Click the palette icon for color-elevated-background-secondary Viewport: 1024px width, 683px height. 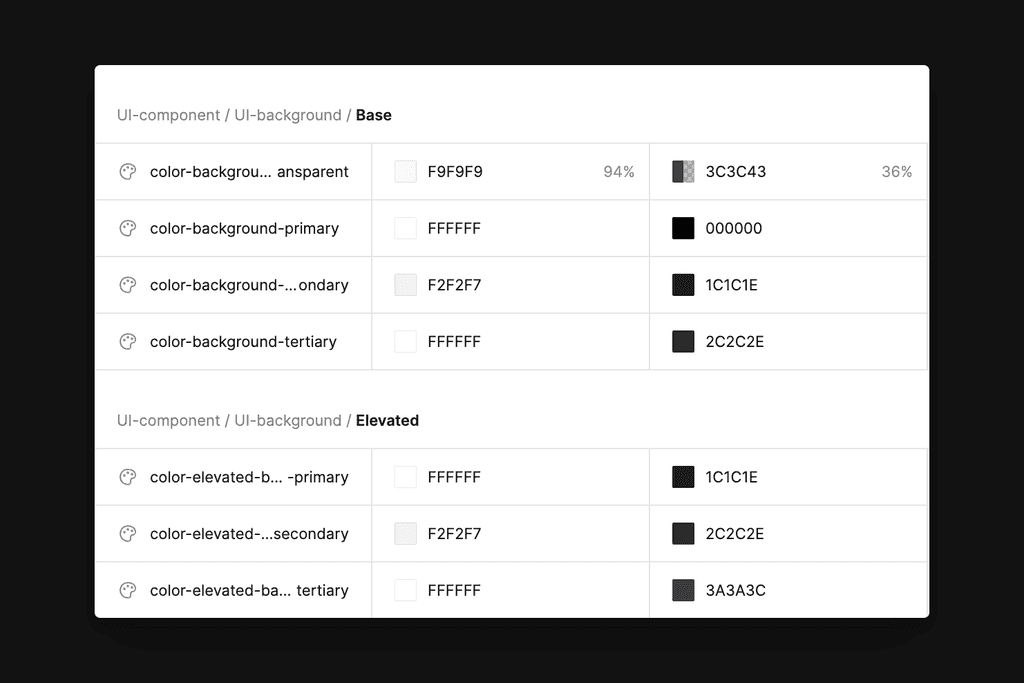pos(127,533)
